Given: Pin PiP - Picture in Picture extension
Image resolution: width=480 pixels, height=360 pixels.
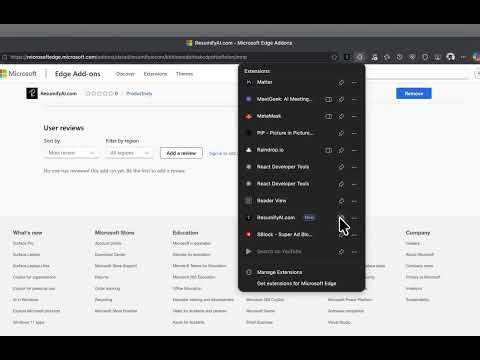Looking at the screenshot, I should point(341,133).
